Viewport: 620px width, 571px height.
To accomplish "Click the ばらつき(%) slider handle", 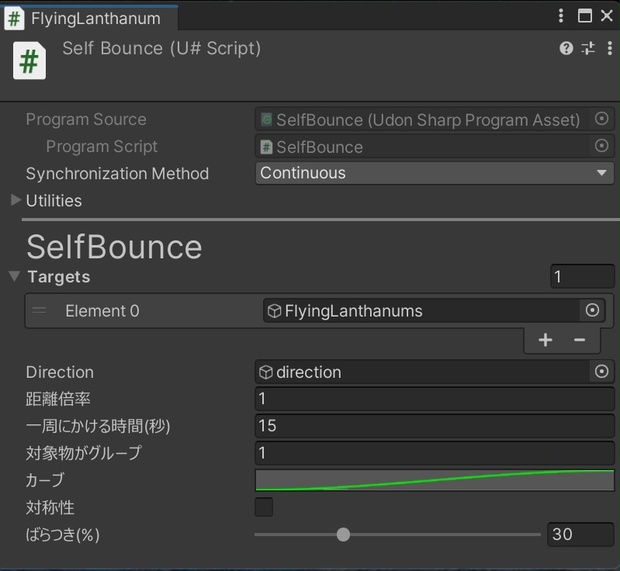I will click(343, 535).
